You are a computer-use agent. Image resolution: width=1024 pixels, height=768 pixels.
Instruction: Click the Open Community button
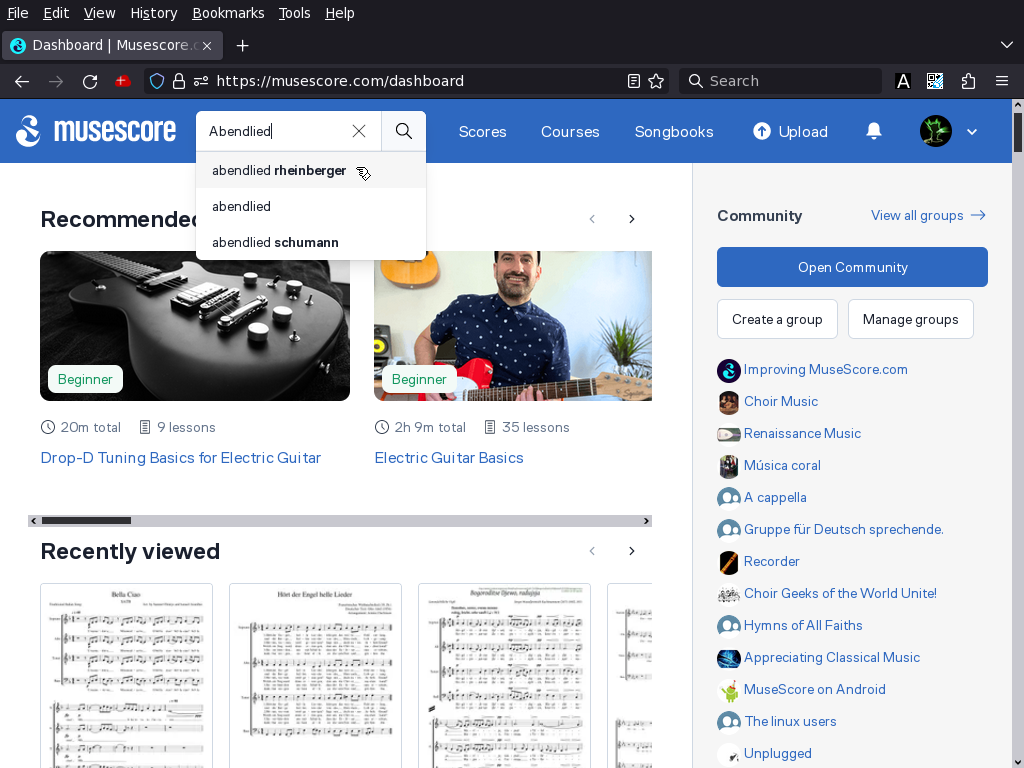pos(852,267)
